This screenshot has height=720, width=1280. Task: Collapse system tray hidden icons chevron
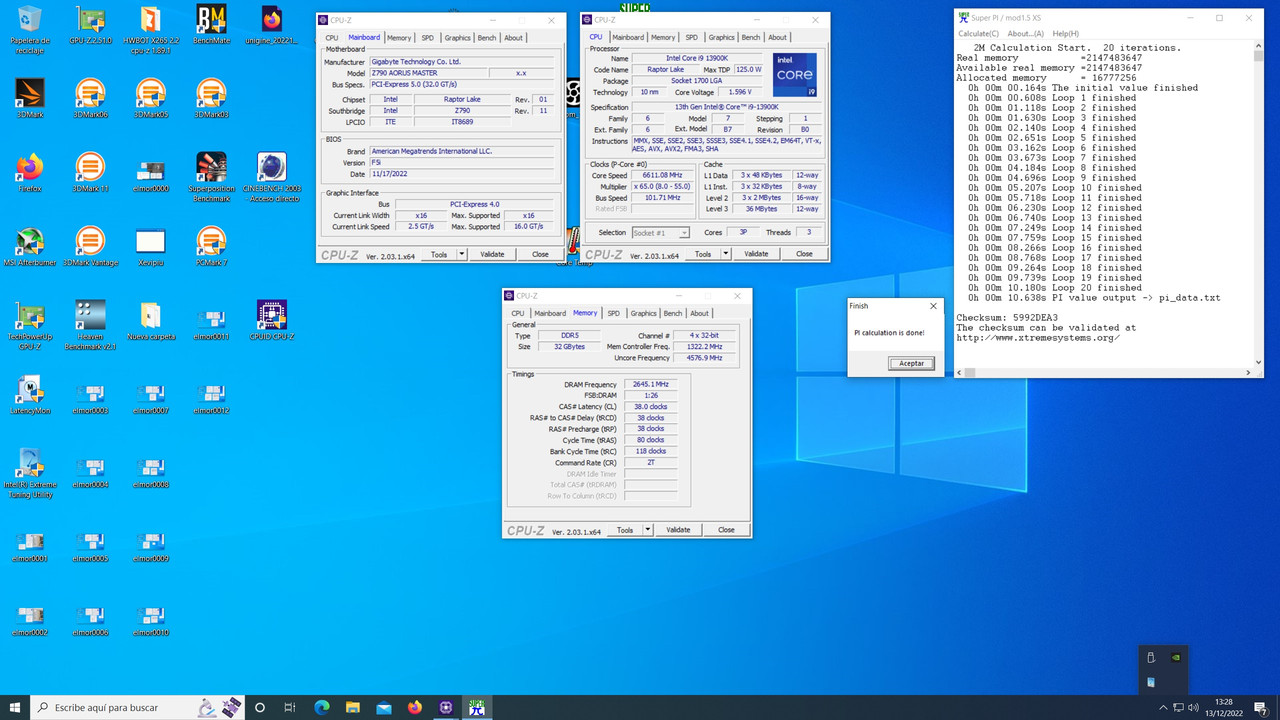pyautogui.click(x=1163, y=707)
